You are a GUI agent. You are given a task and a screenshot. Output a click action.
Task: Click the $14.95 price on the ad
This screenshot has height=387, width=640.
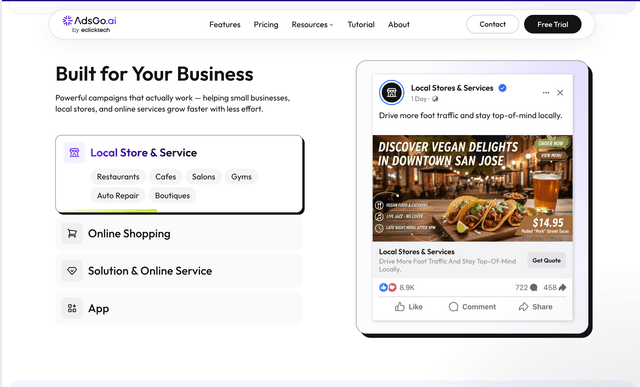[x=548, y=222]
